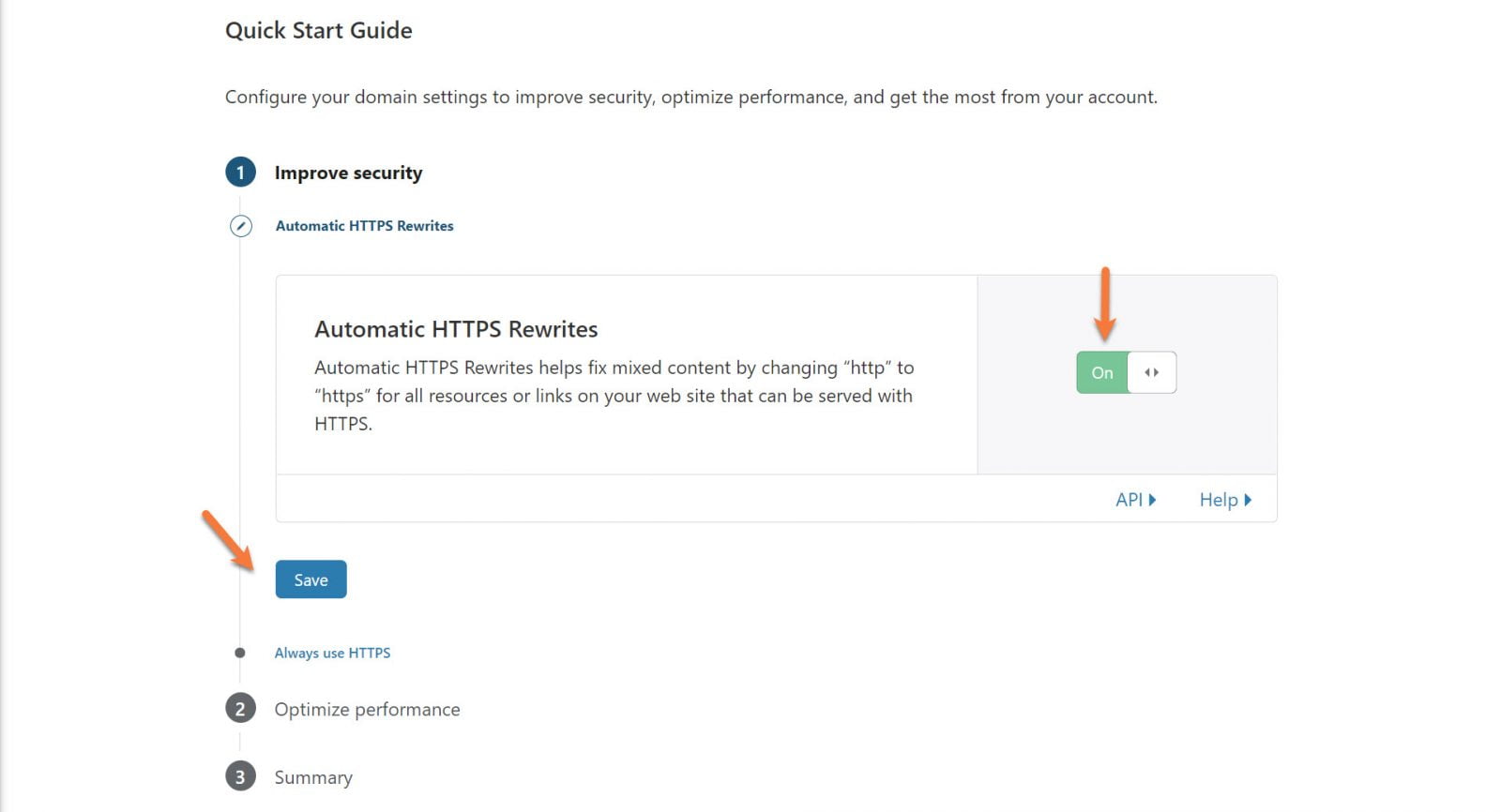Jump to the Summary step
This screenshot has width=1501, height=812.
[x=313, y=777]
